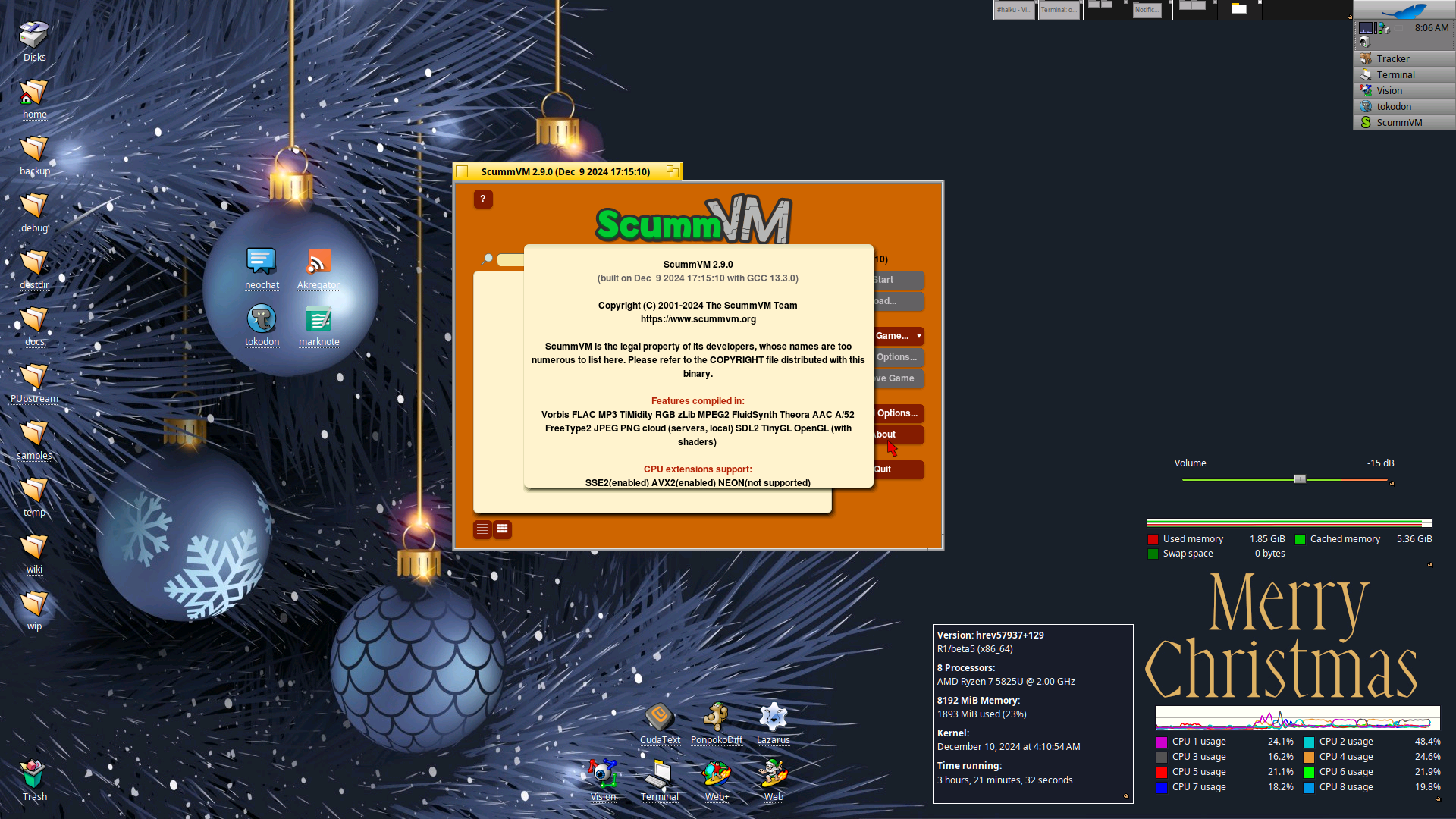This screenshot has width=1456, height=819.
Task: Open the Global Options button in ScummVM
Action: (x=899, y=413)
